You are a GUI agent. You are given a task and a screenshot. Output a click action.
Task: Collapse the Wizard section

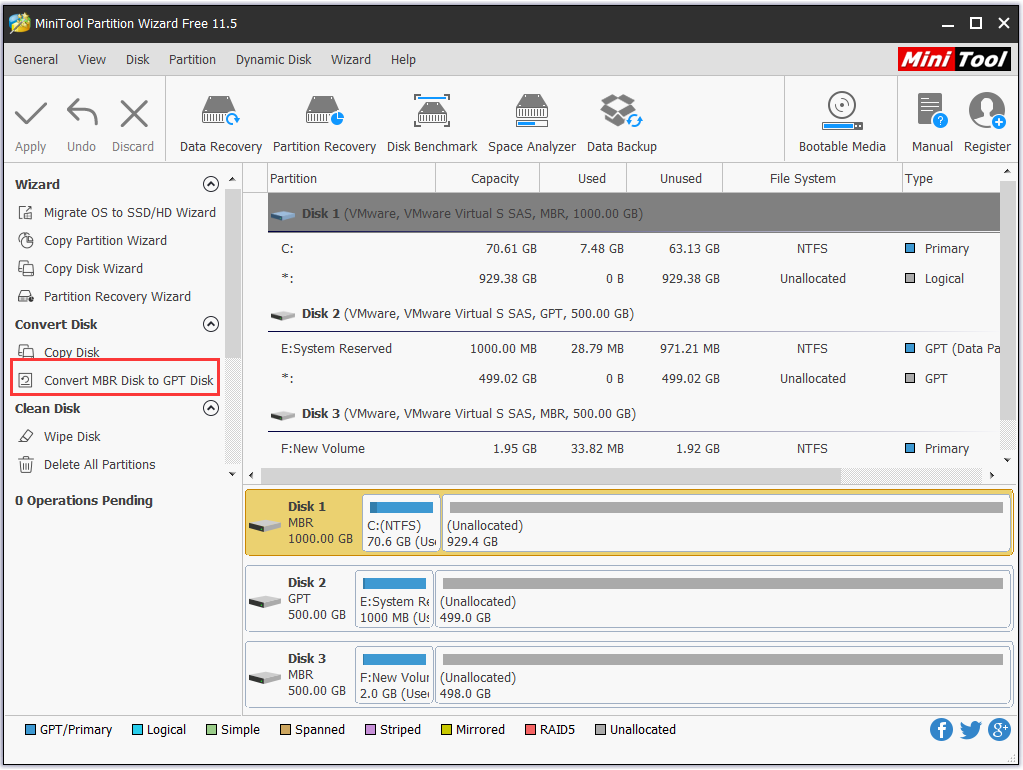(x=211, y=185)
